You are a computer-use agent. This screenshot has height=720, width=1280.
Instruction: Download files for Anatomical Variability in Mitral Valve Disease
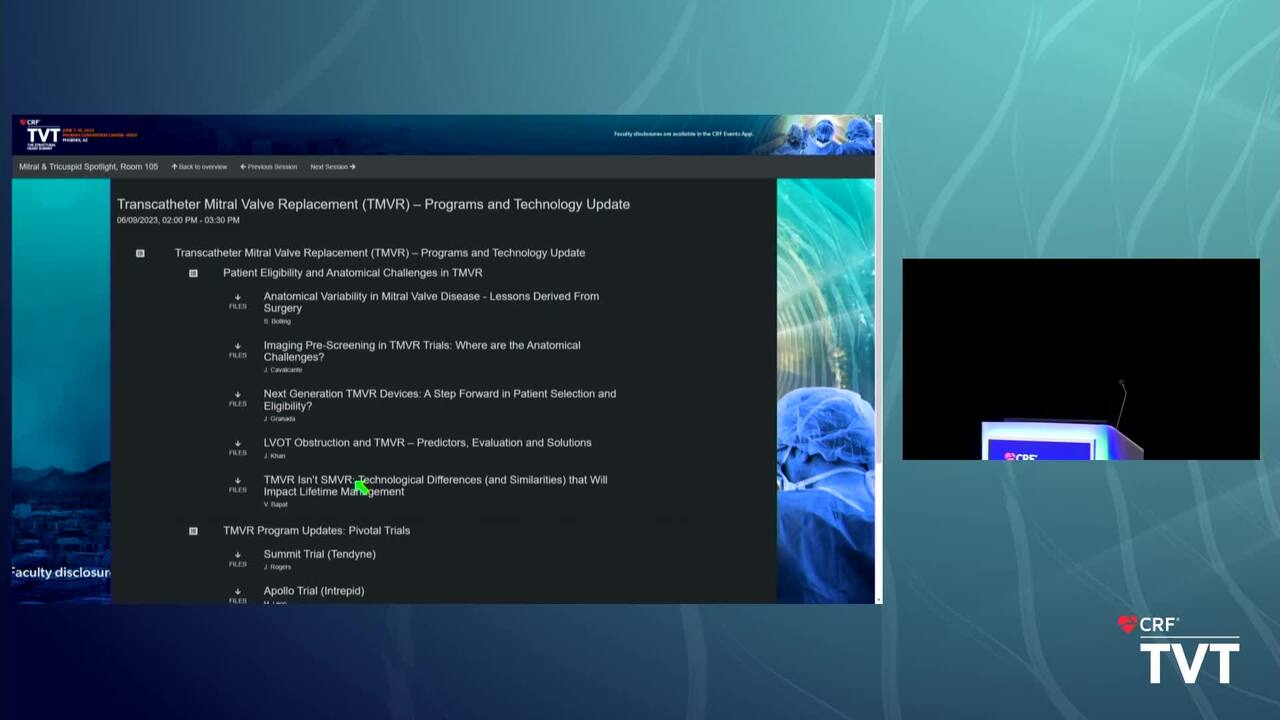pos(237,300)
